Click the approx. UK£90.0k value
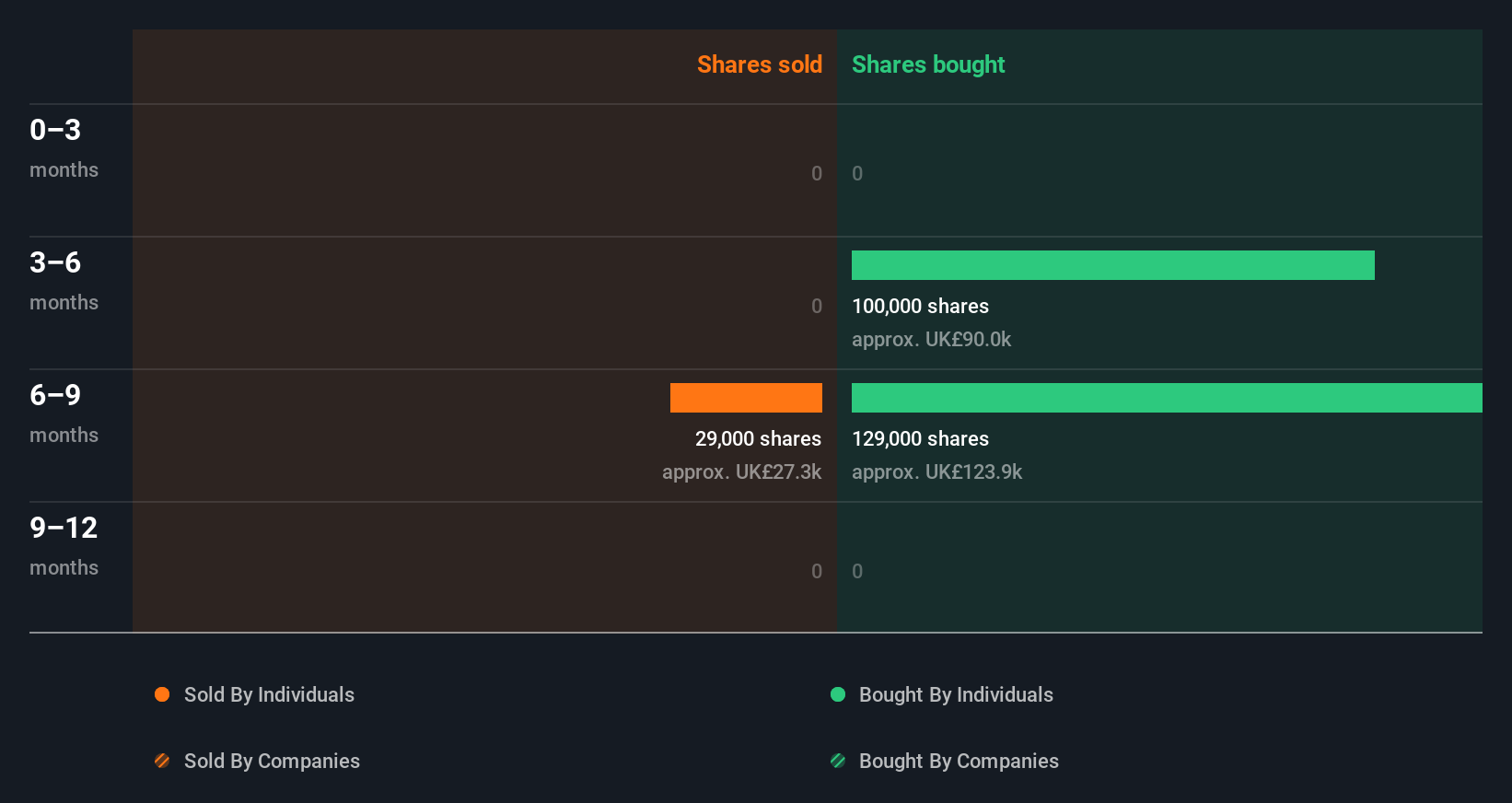The height and width of the screenshot is (803, 1512). click(x=931, y=340)
